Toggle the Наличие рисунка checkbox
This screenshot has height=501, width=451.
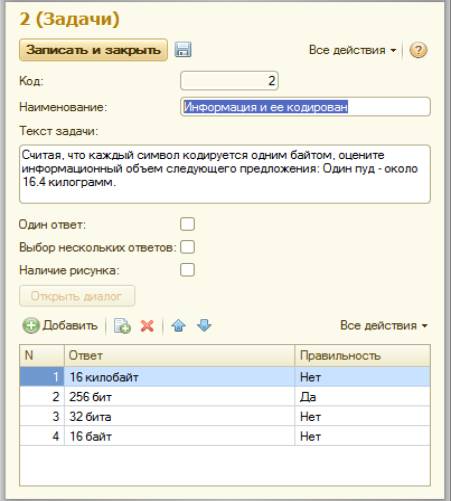coord(187,270)
